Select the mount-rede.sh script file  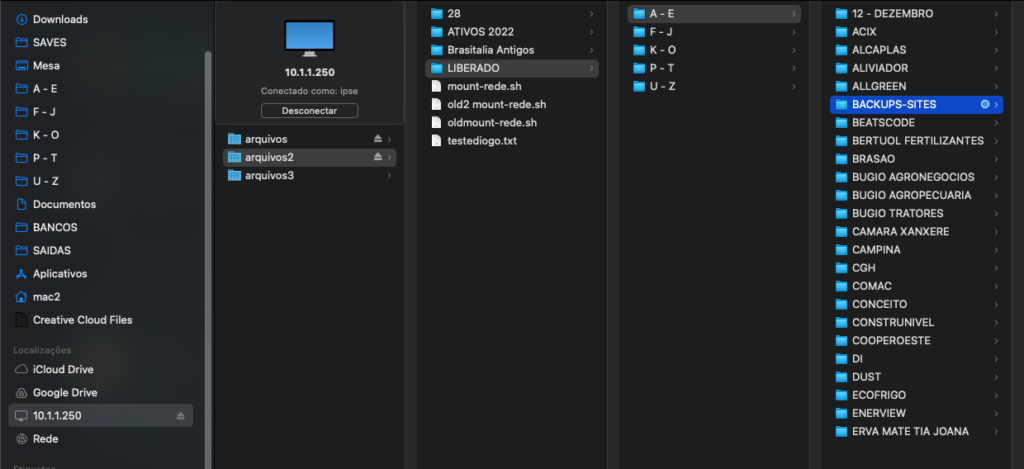click(x=484, y=86)
